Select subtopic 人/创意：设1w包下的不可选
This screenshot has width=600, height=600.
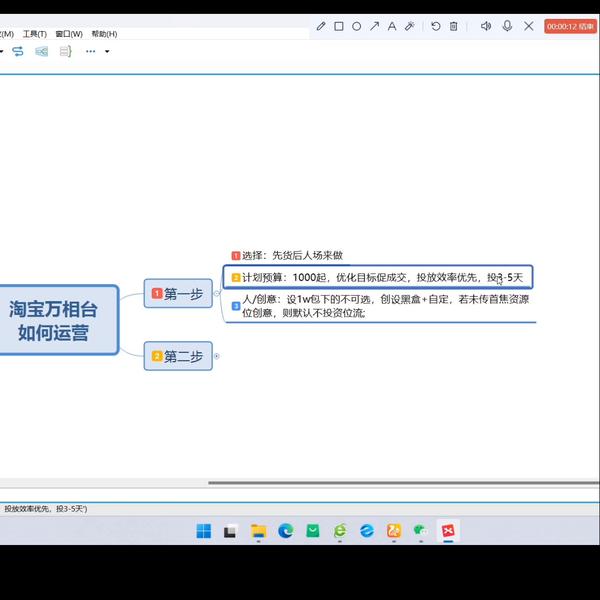(380, 306)
